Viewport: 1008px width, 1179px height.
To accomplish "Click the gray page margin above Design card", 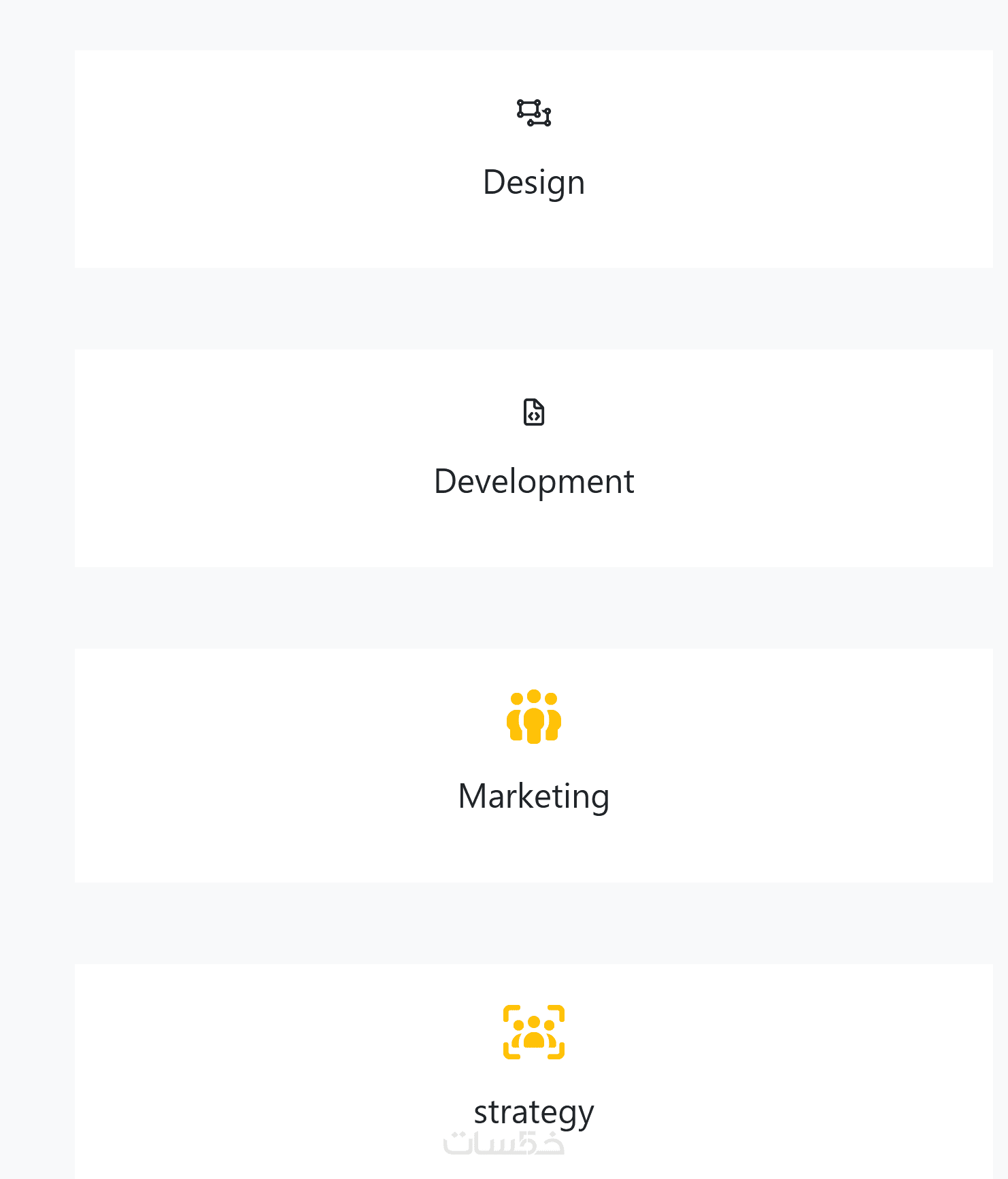I will tap(534, 24).
